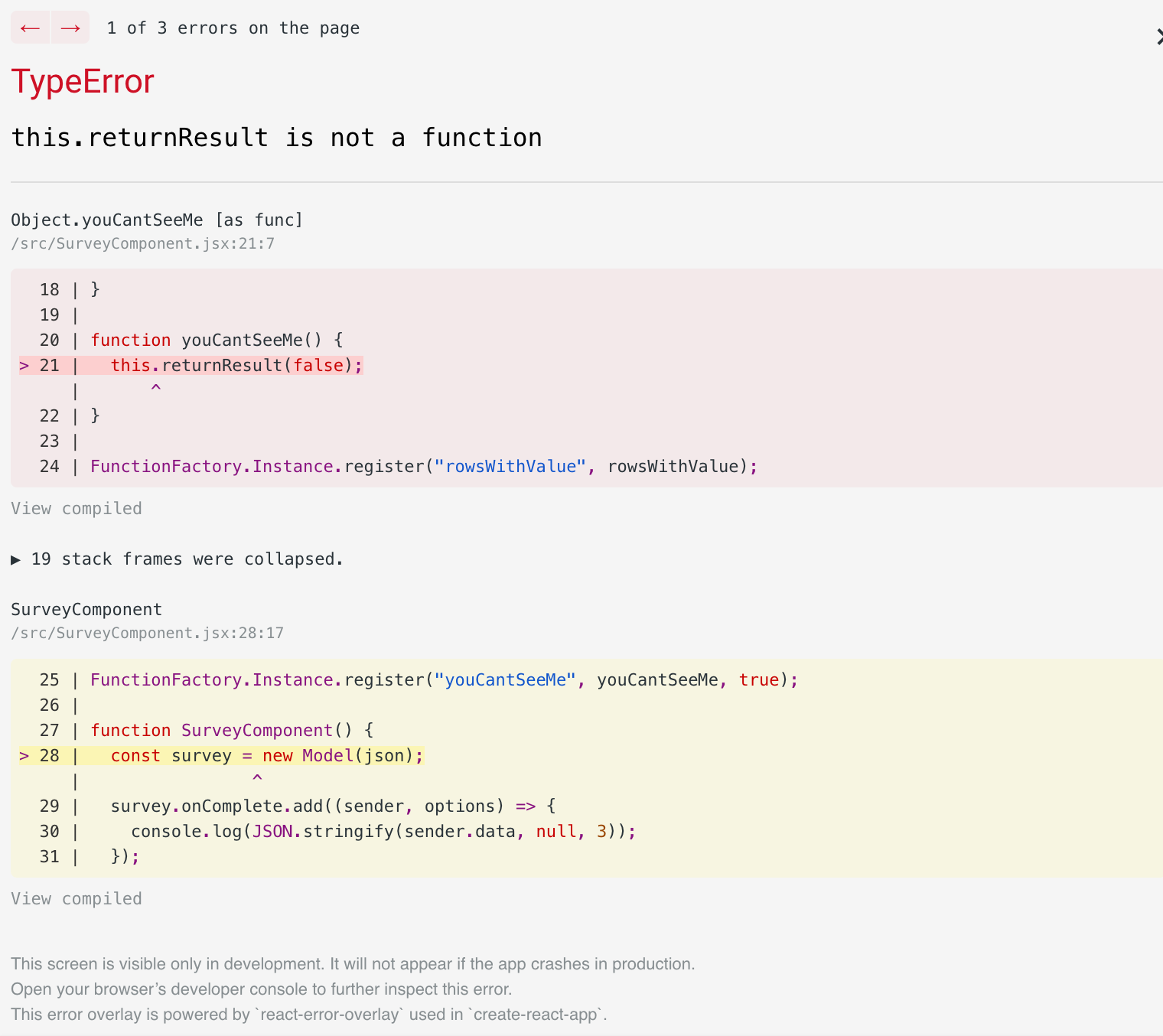
Task: Select the TypeError heading
Action: coord(82,81)
